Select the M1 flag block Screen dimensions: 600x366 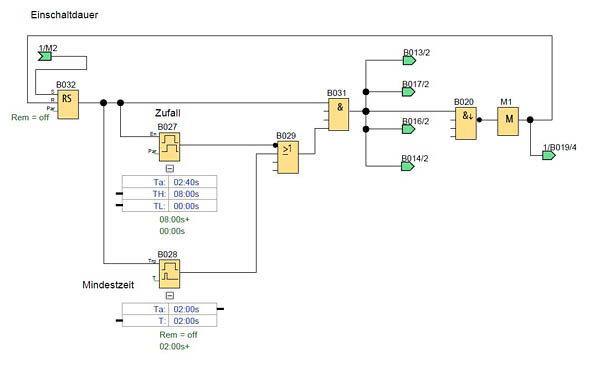508,121
